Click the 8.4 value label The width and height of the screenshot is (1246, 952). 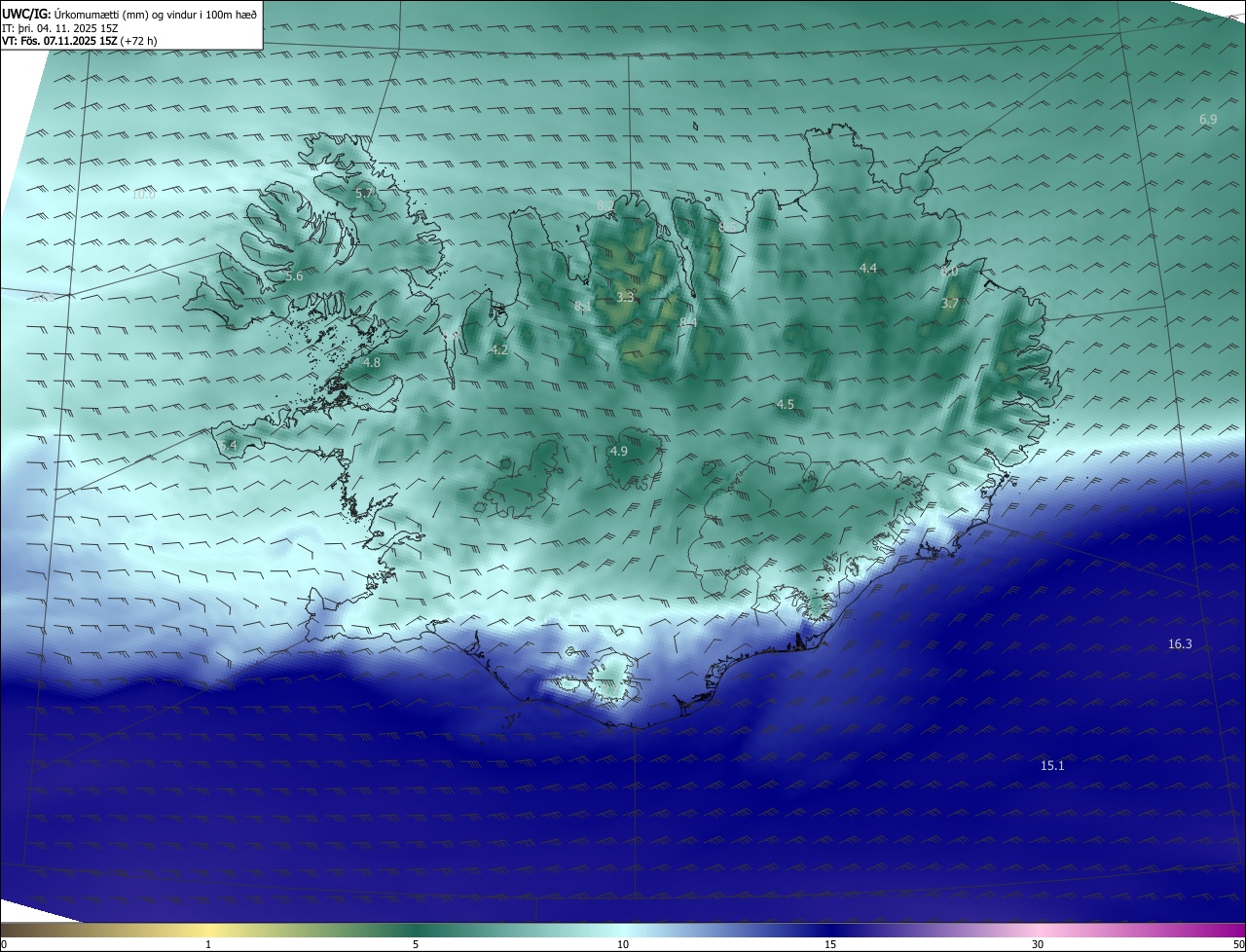click(x=688, y=322)
